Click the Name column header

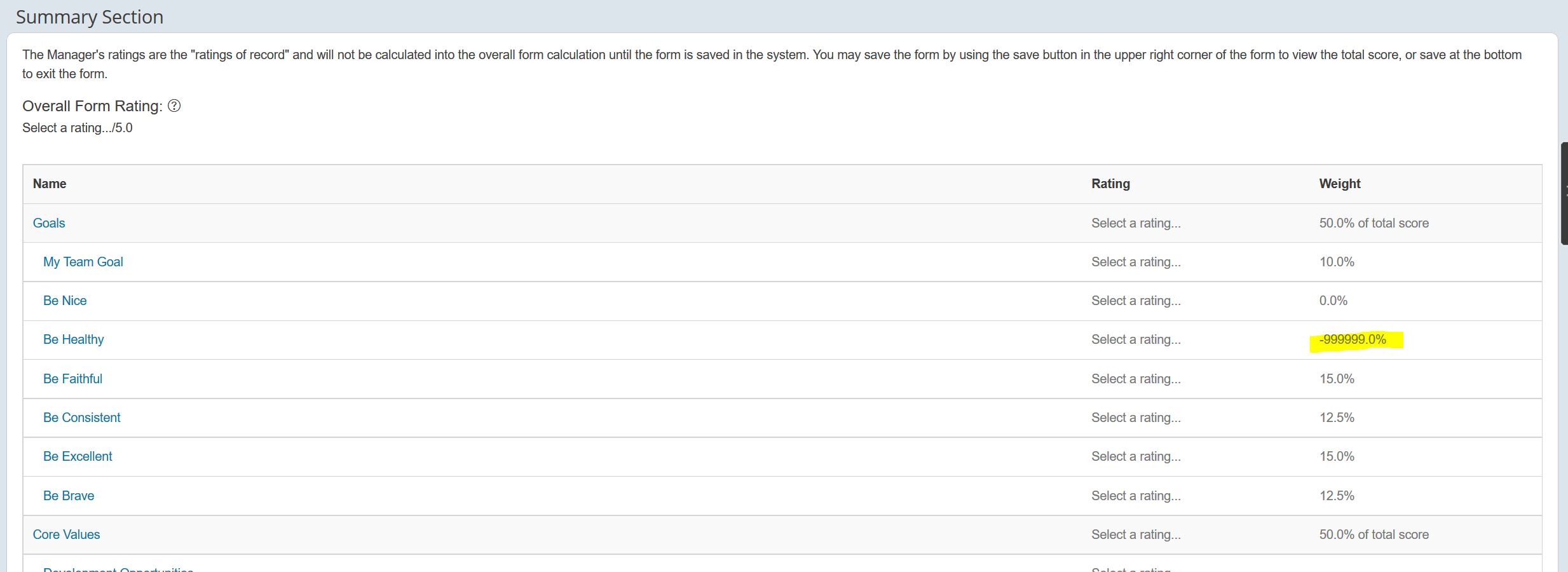(x=50, y=184)
